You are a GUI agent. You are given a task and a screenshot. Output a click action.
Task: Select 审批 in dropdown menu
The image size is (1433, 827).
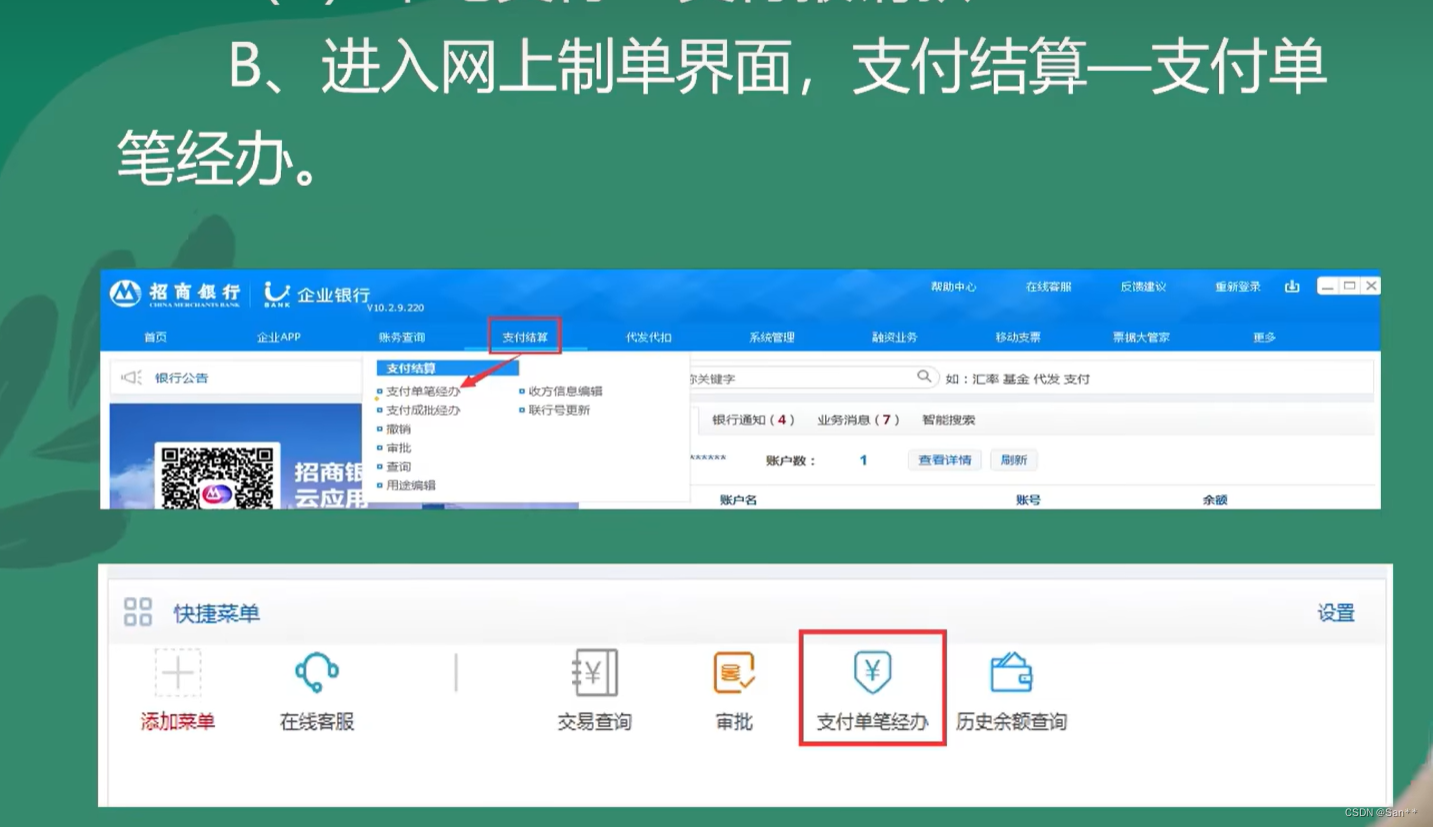point(398,448)
